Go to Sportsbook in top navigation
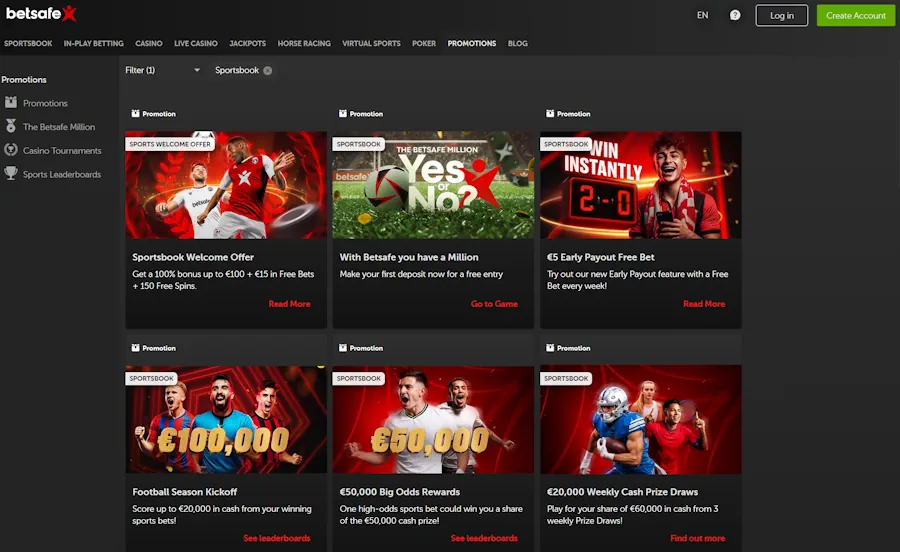 (x=28, y=44)
